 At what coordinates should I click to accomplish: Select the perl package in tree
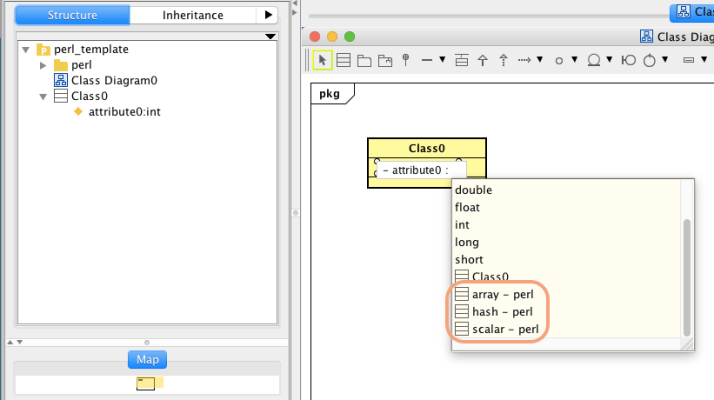(82, 65)
